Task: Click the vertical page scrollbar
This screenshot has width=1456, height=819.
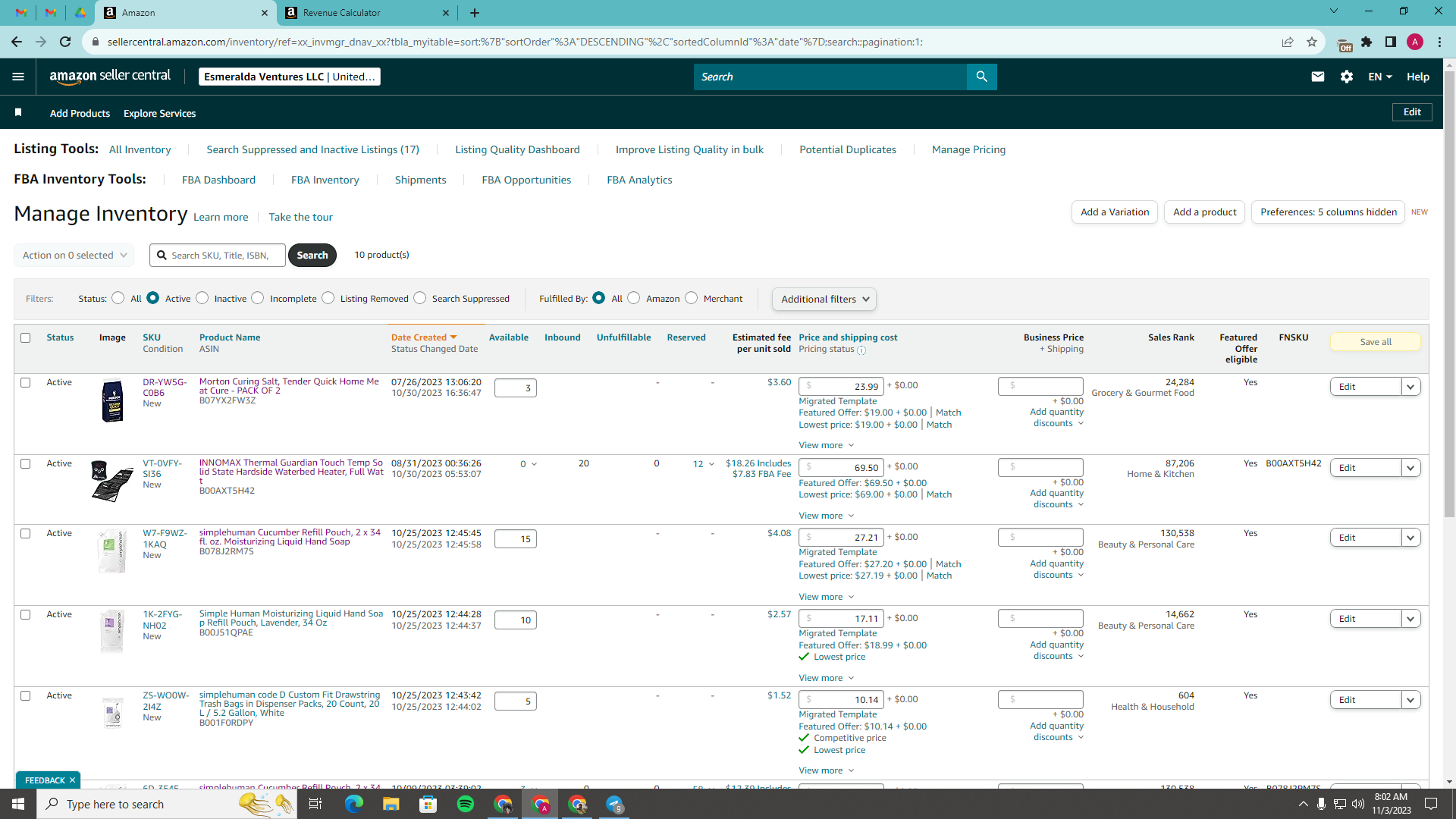Action: pos(1449,425)
